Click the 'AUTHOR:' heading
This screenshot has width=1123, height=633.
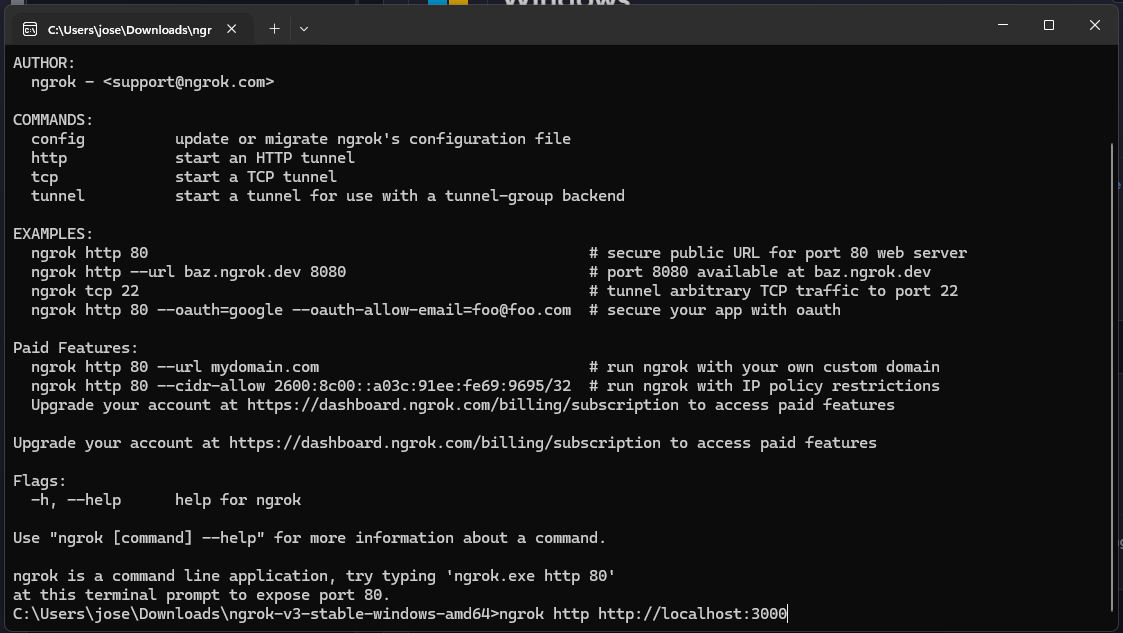(44, 63)
